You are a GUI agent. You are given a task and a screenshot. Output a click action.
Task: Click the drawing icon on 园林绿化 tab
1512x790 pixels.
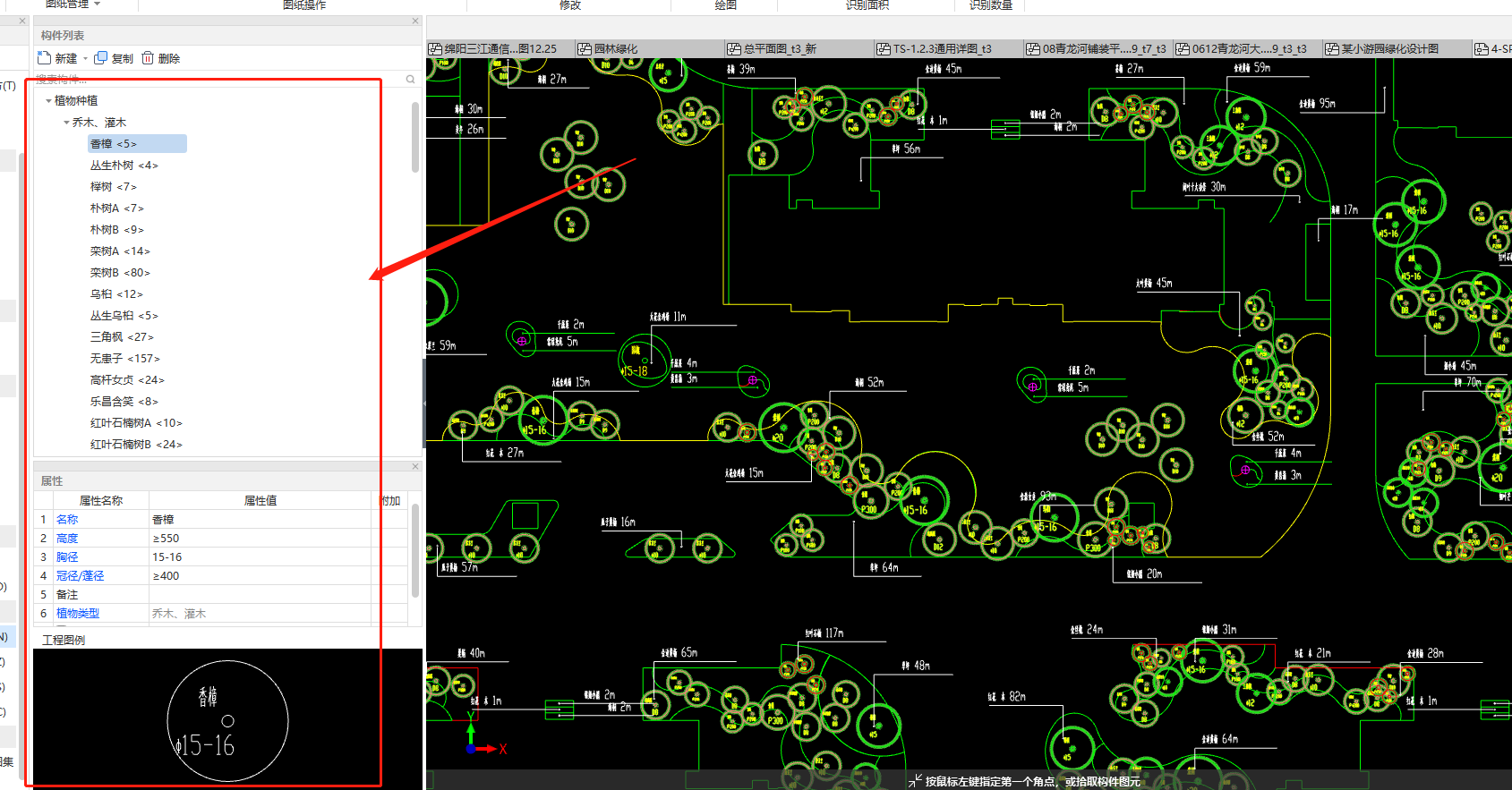[585, 49]
